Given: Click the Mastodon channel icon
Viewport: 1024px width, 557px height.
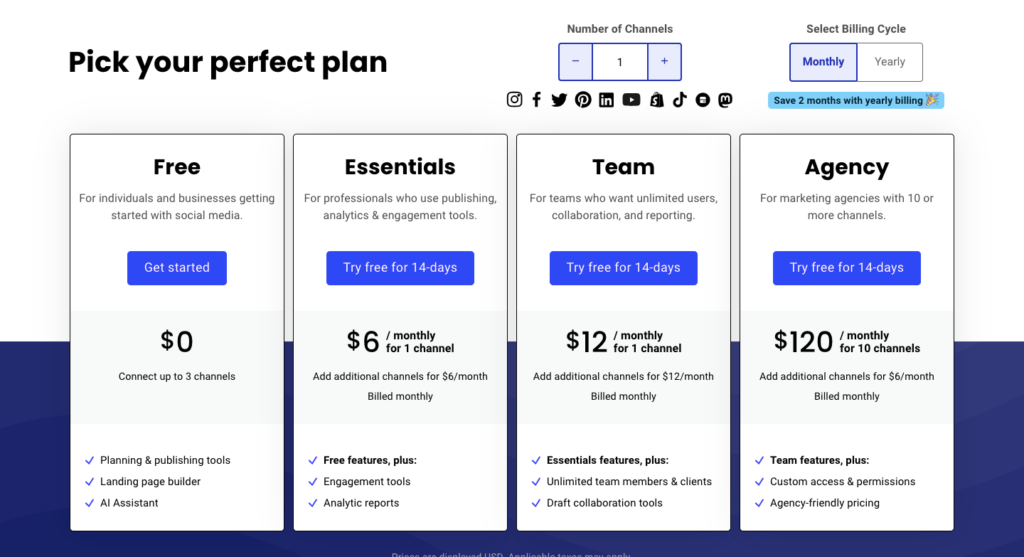Looking at the screenshot, I should click(726, 100).
